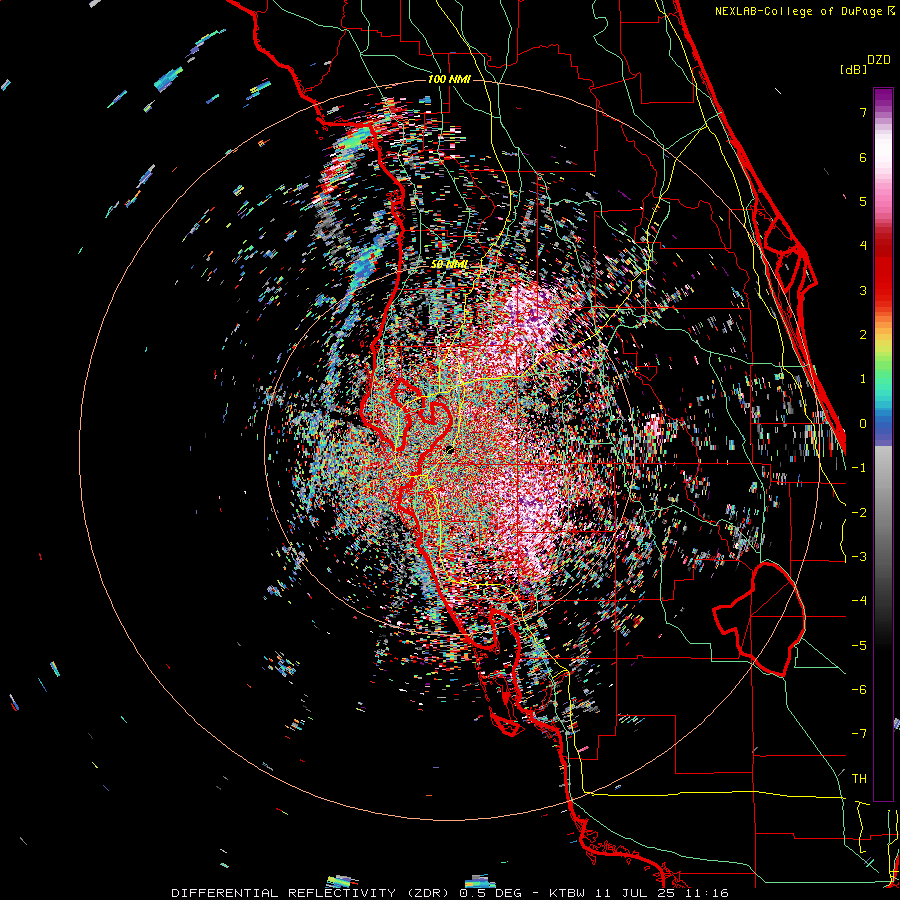900x900 pixels.
Task: Click the DIFFERENTIAL REFLECTIVITY (ZDR) caption
Action: click(x=312, y=893)
